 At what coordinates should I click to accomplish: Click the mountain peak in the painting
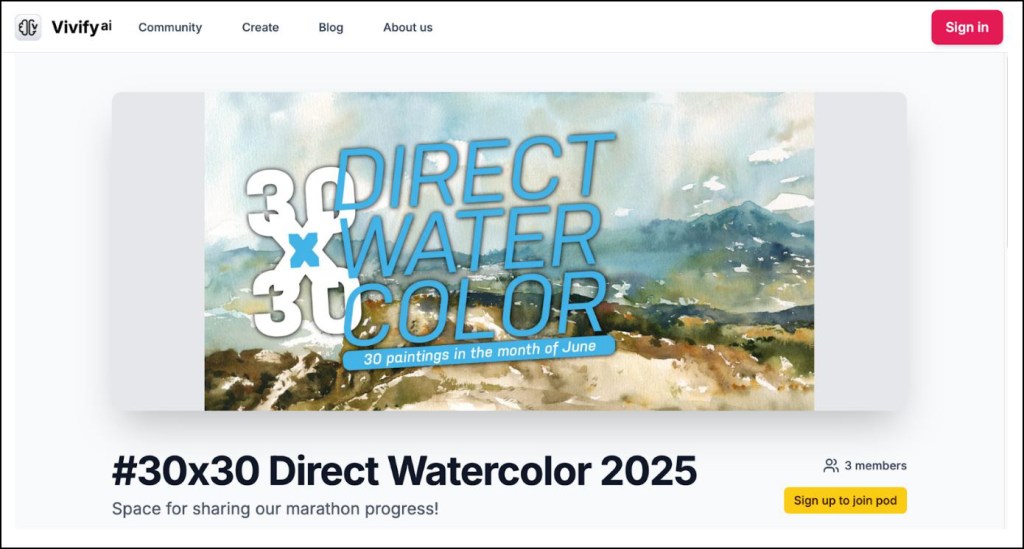point(746,210)
